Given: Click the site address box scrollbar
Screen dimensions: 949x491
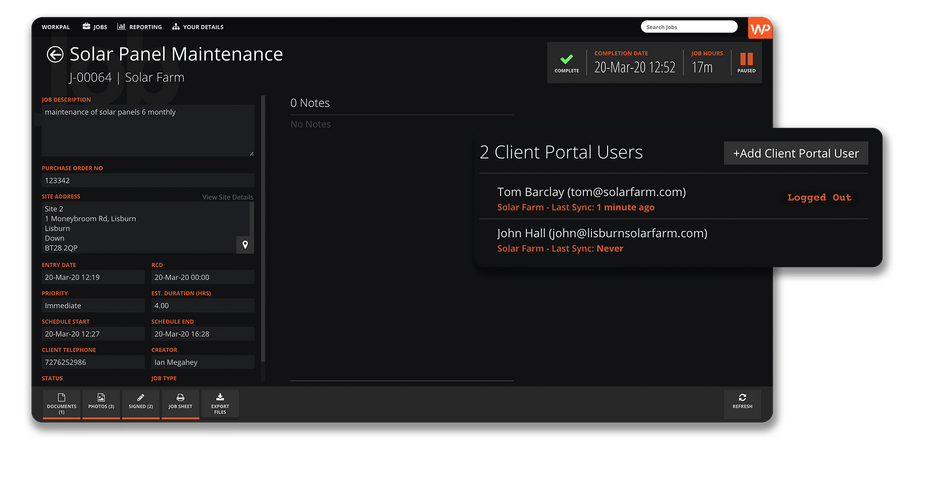Looking at the screenshot, I should (x=251, y=219).
